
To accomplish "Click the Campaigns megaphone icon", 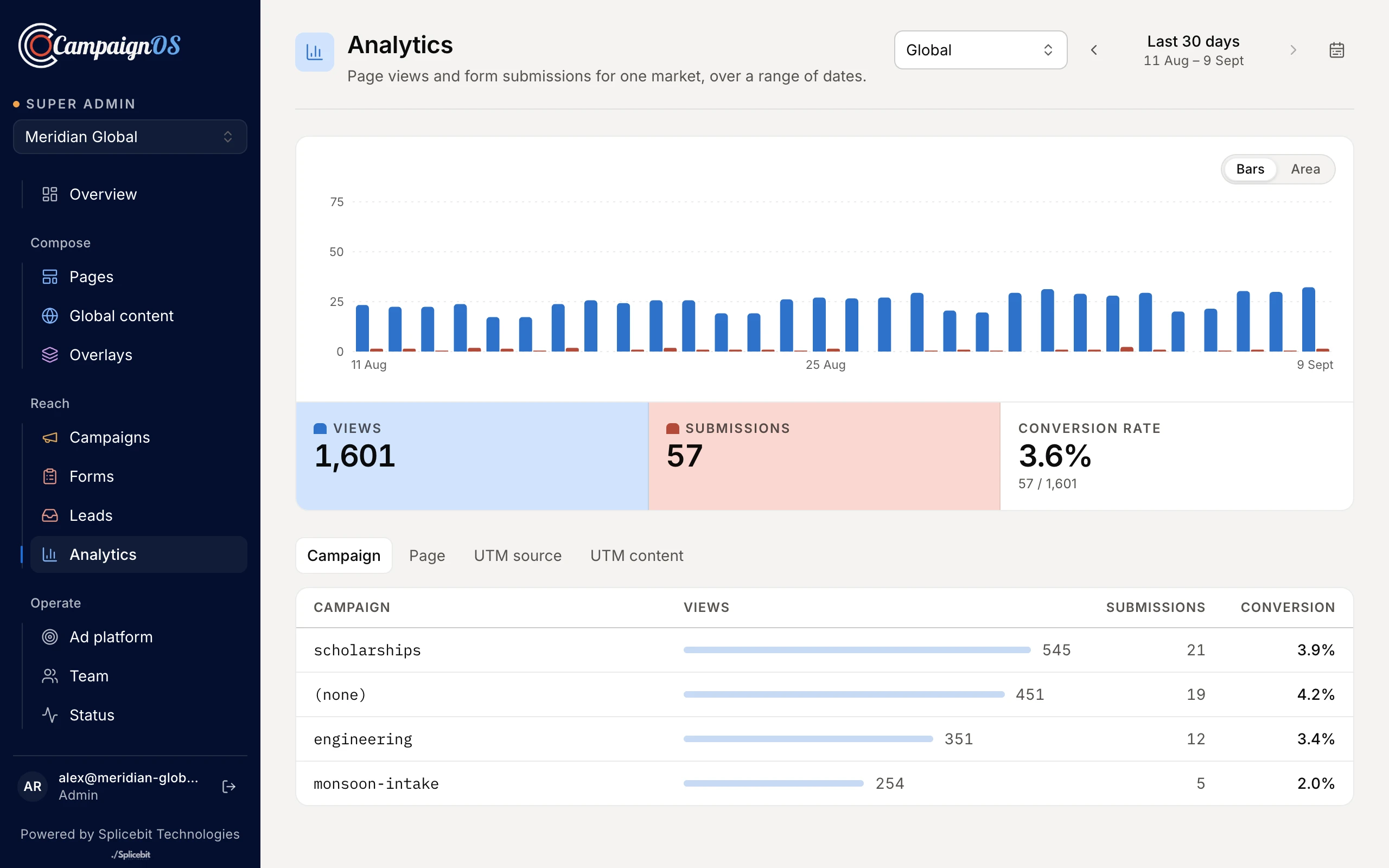I will tap(50, 437).
